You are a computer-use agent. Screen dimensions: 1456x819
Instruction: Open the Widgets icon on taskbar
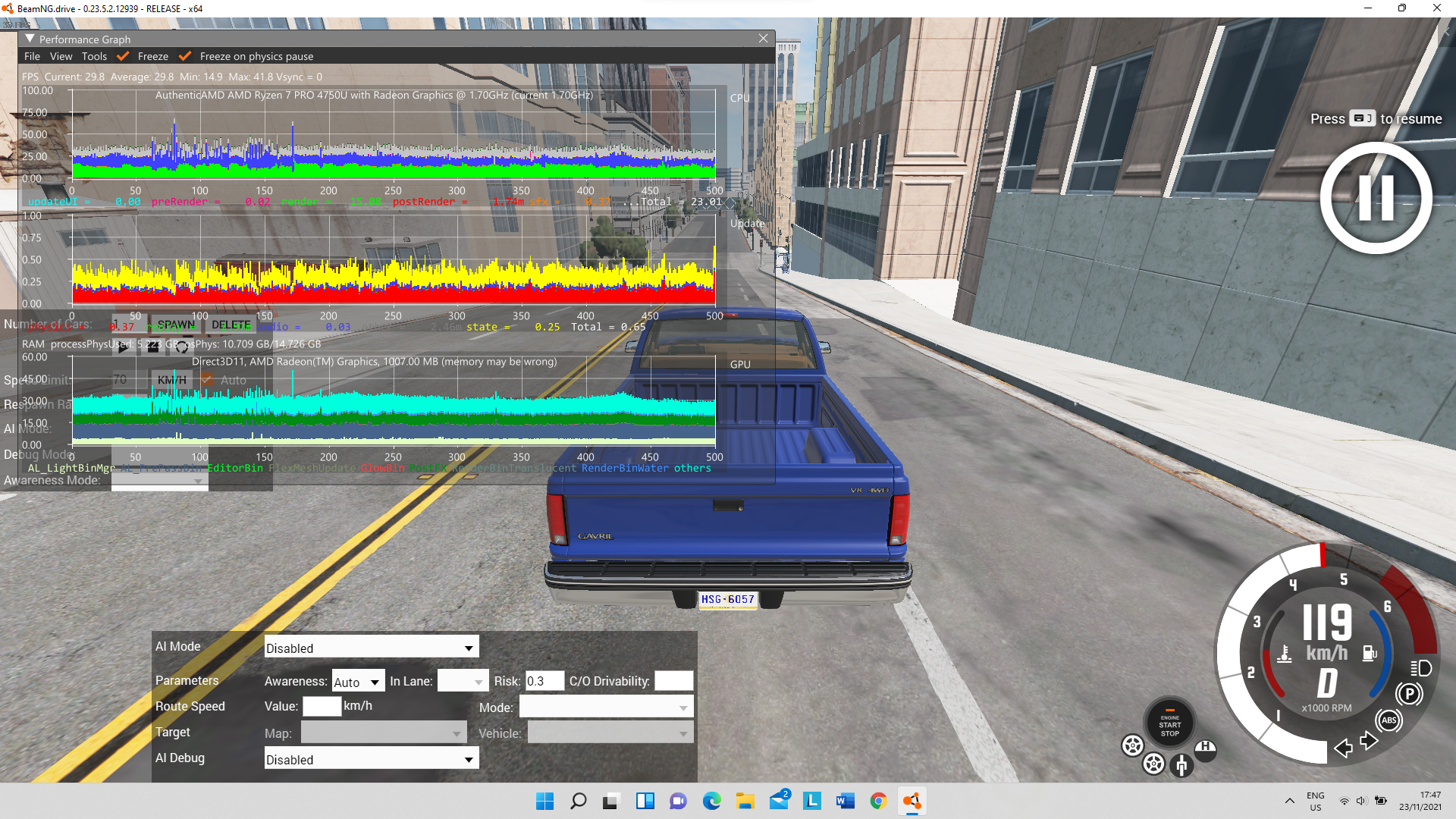pyautogui.click(x=645, y=801)
